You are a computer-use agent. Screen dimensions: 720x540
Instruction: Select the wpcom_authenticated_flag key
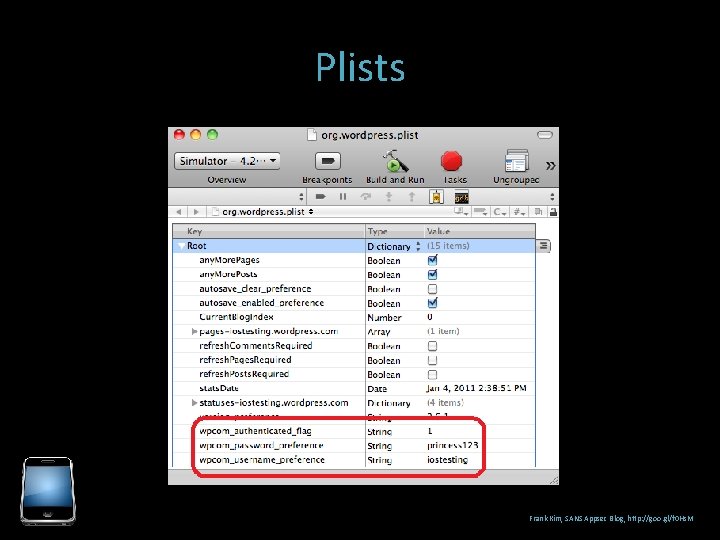pos(255,431)
